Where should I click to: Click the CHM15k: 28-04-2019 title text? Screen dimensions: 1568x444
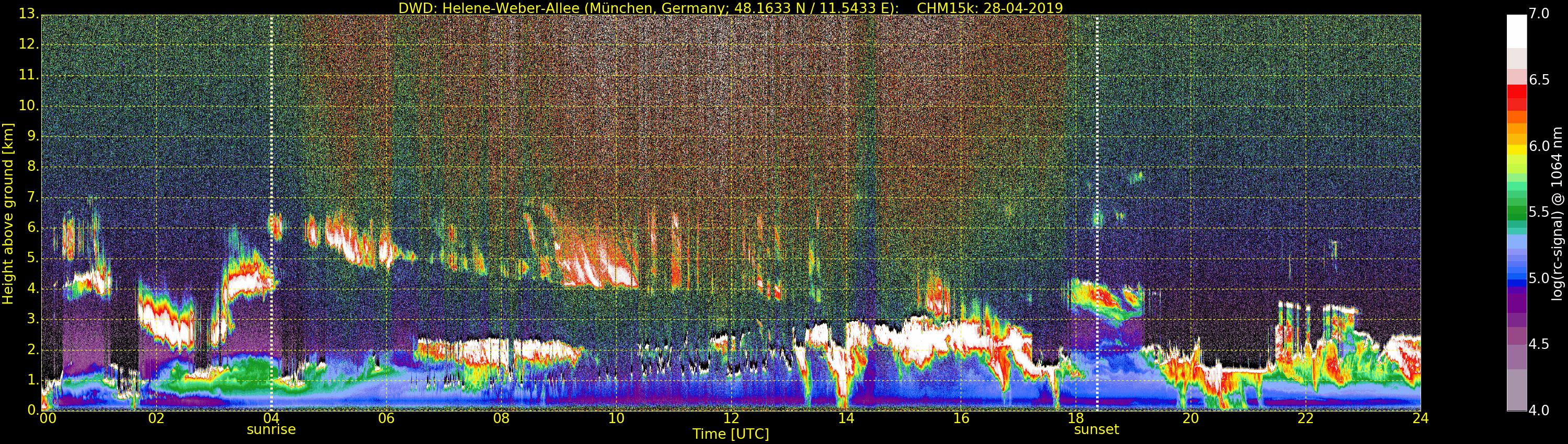[990, 8]
